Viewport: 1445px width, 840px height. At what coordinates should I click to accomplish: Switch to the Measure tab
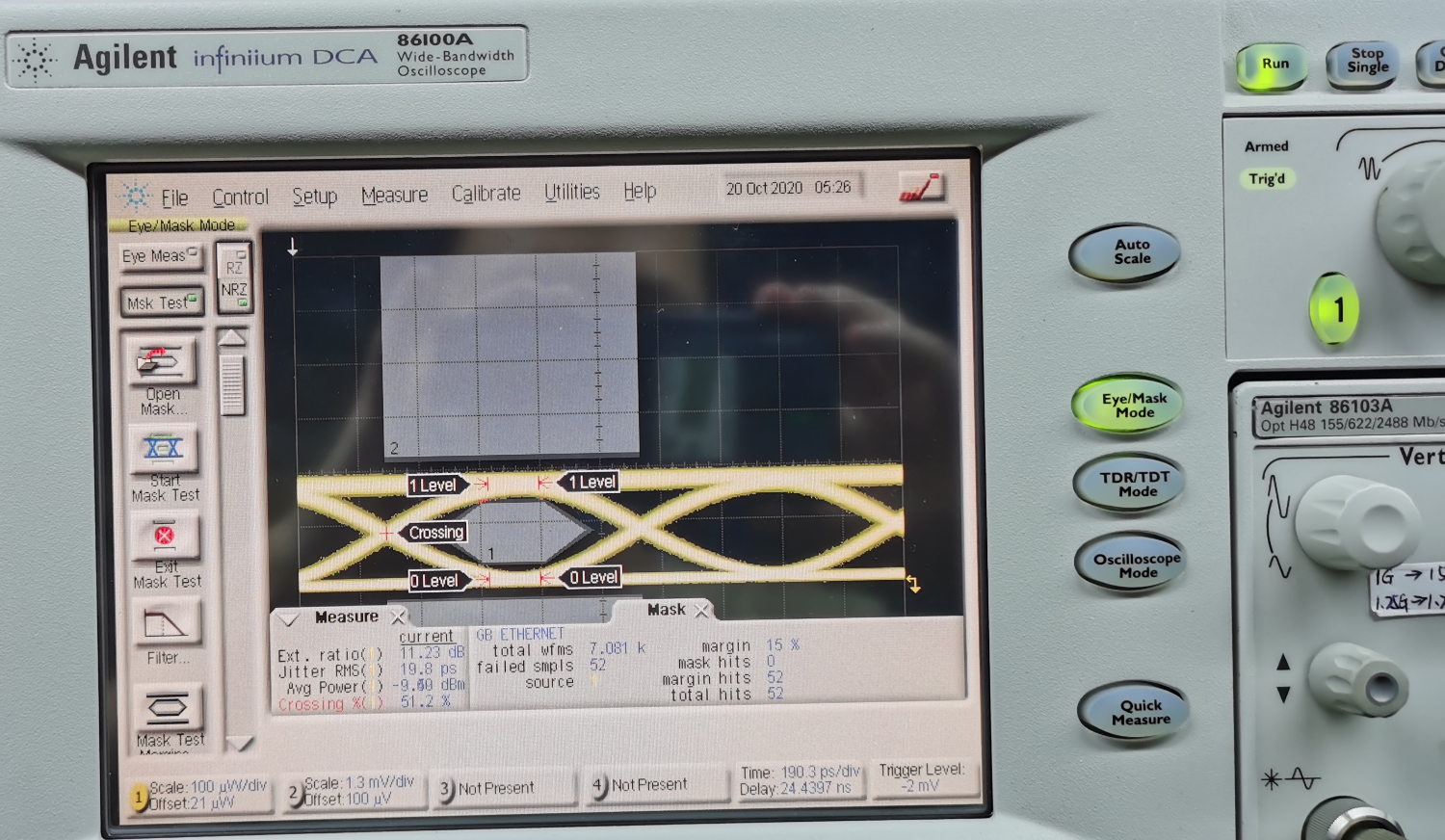pos(346,617)
